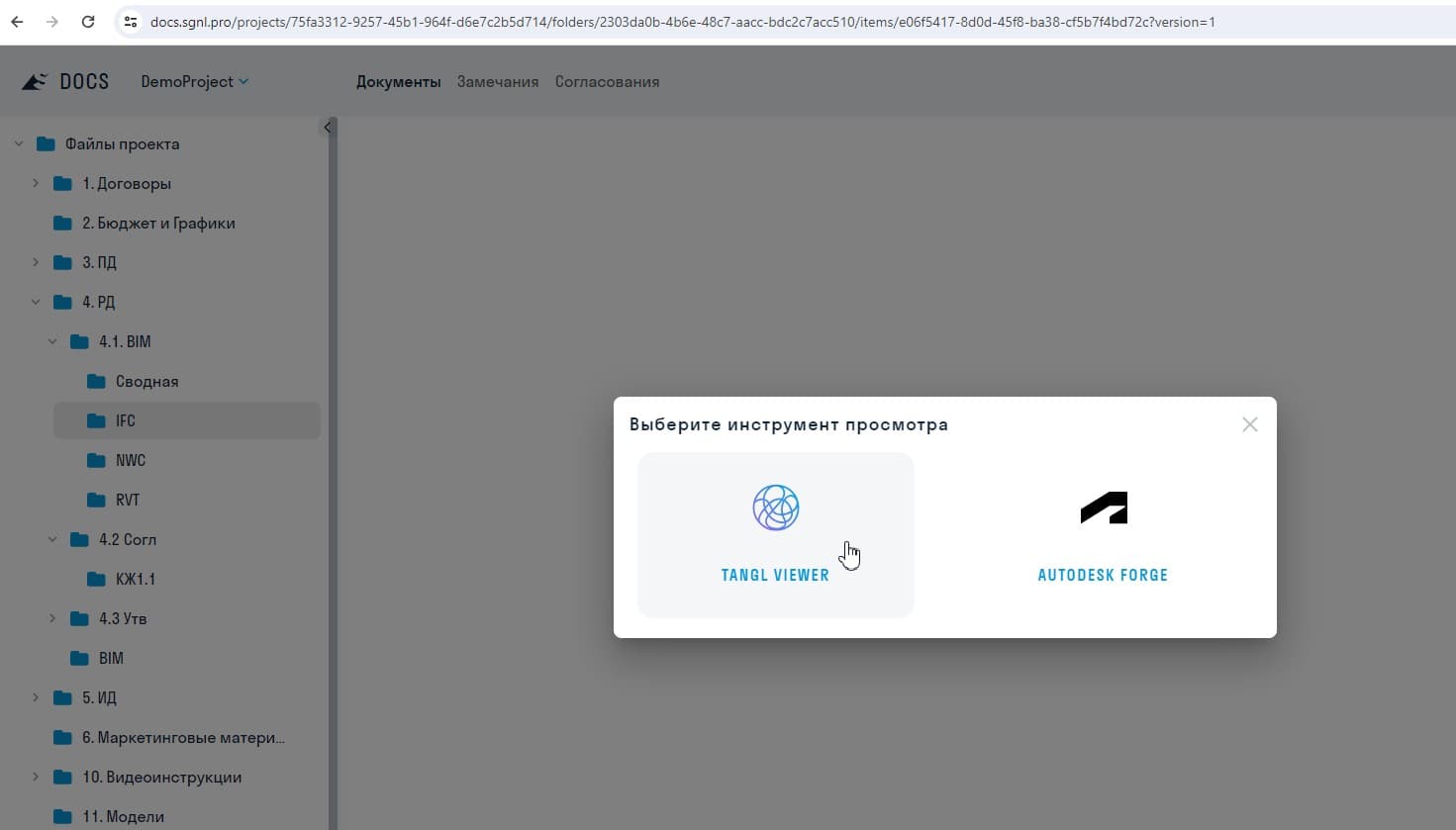
Task: Expand the 3. ПД folder
Action: (36, 261)
